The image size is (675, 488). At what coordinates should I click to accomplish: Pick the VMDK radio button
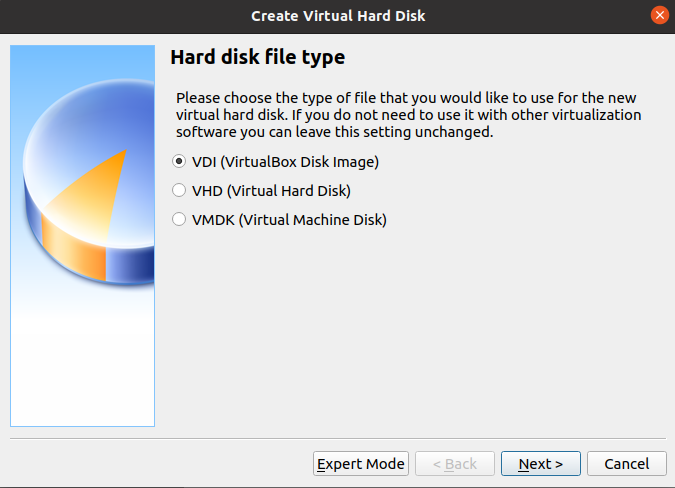point(179,219)
